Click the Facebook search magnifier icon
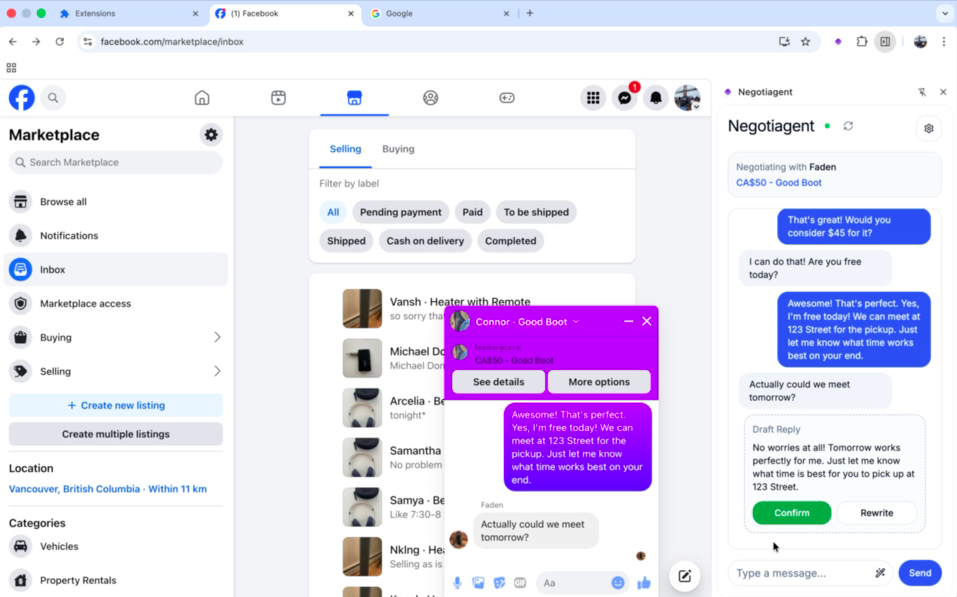The image size is (957, 597). tap(53, 98)
